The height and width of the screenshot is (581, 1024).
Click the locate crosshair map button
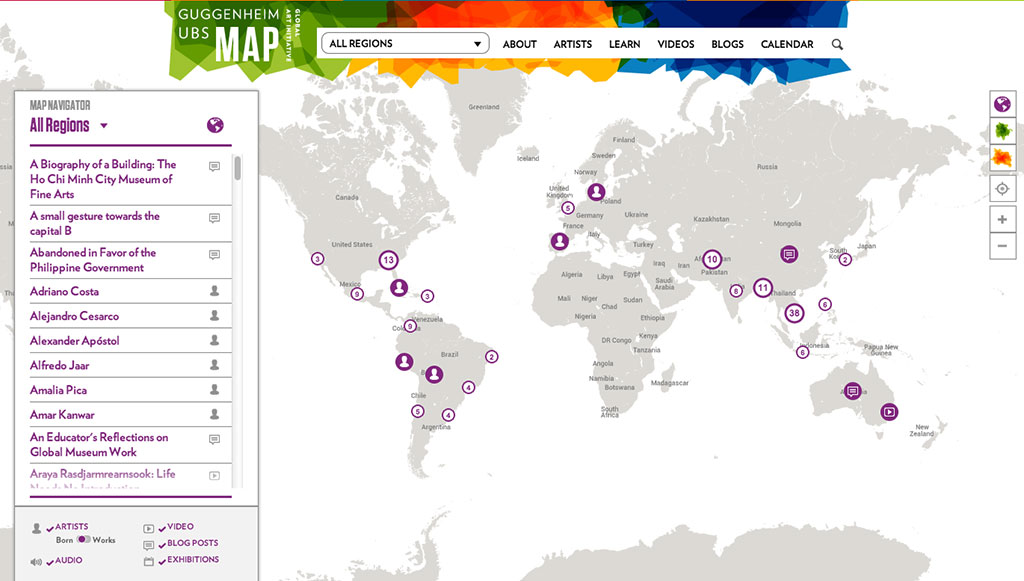tap(1002, 189)
